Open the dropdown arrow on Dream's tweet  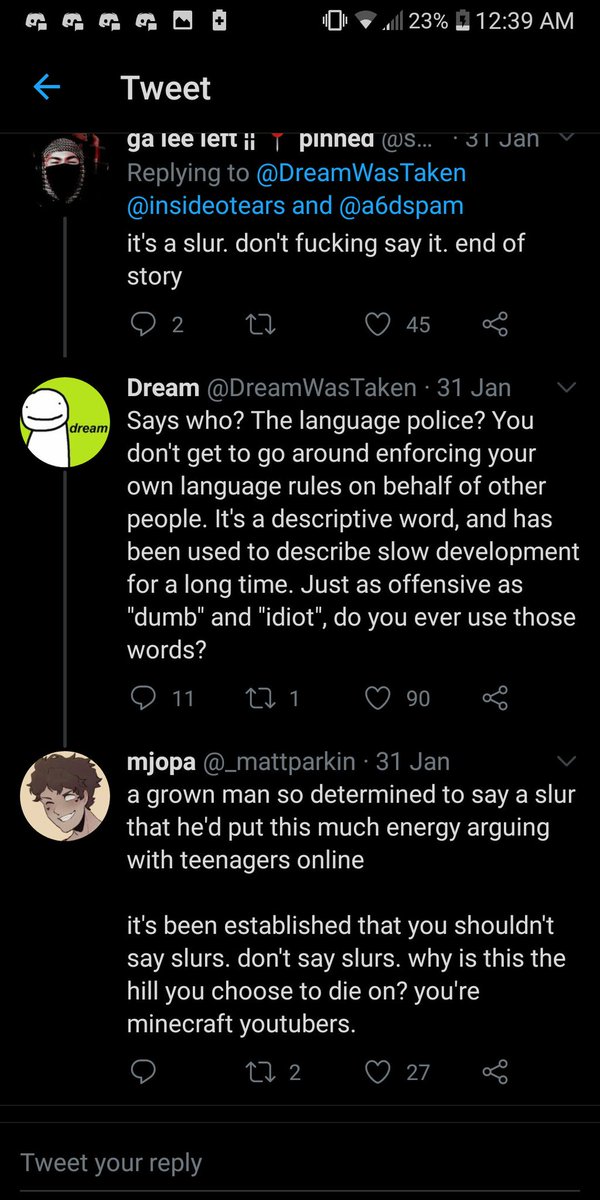(565, 387)
